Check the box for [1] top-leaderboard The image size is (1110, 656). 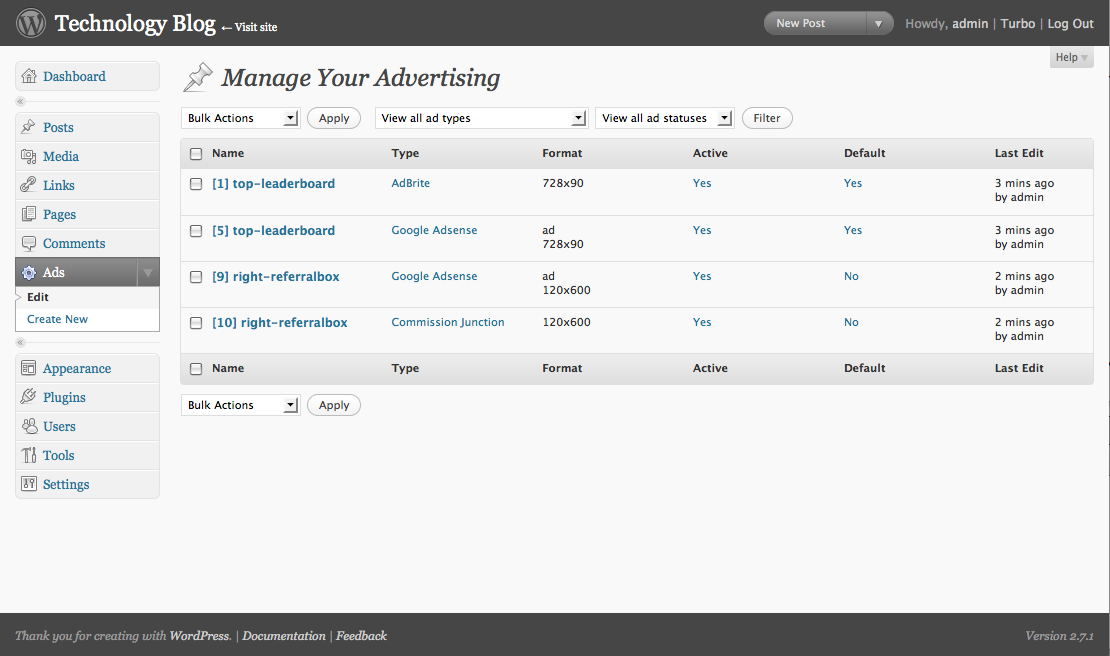pyautogui.click(x=196, y=184)
